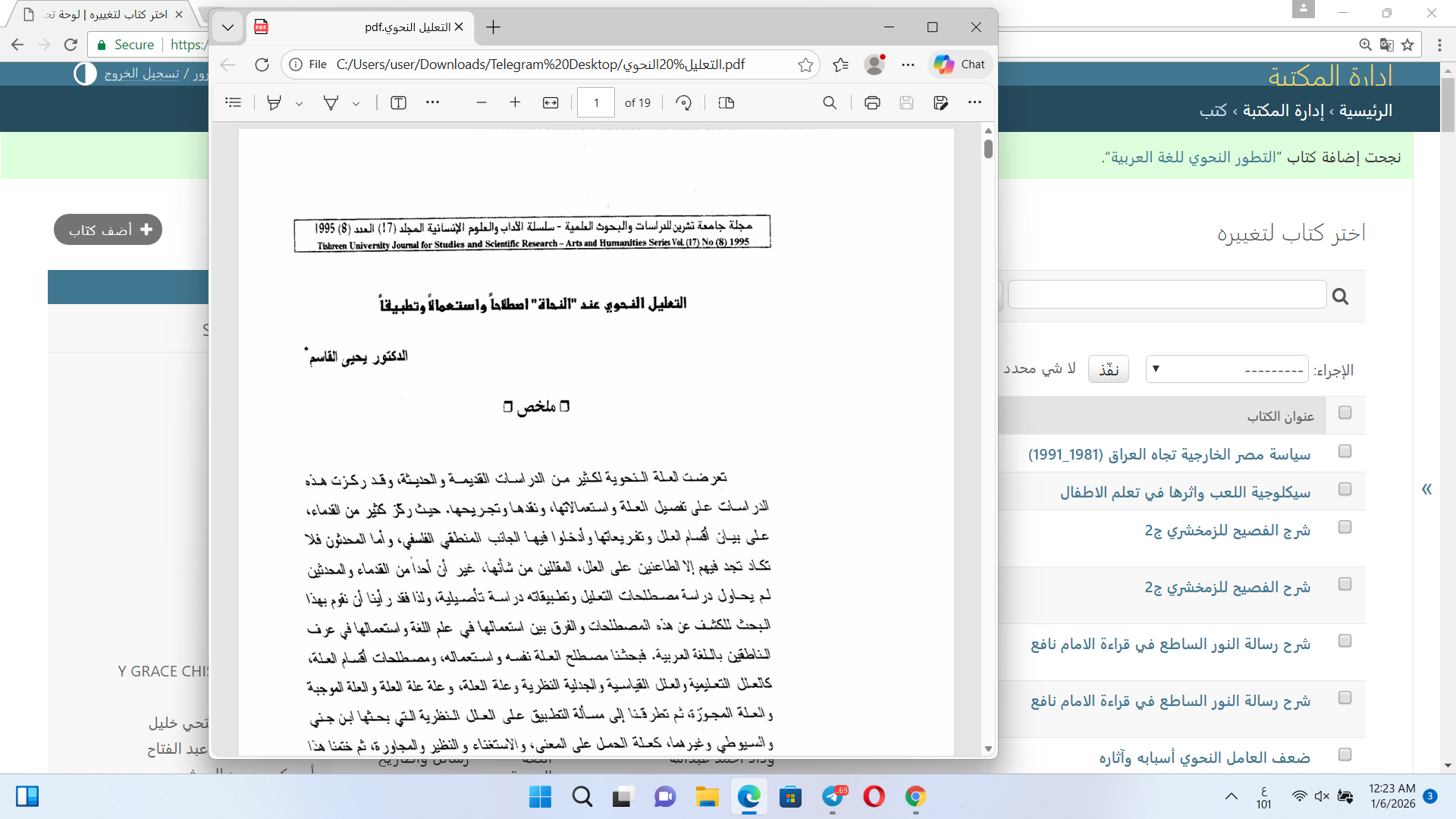Viewport: 1456px width, 819px height.
Task: Rotate the PDF page
Action: pos(684,102)
